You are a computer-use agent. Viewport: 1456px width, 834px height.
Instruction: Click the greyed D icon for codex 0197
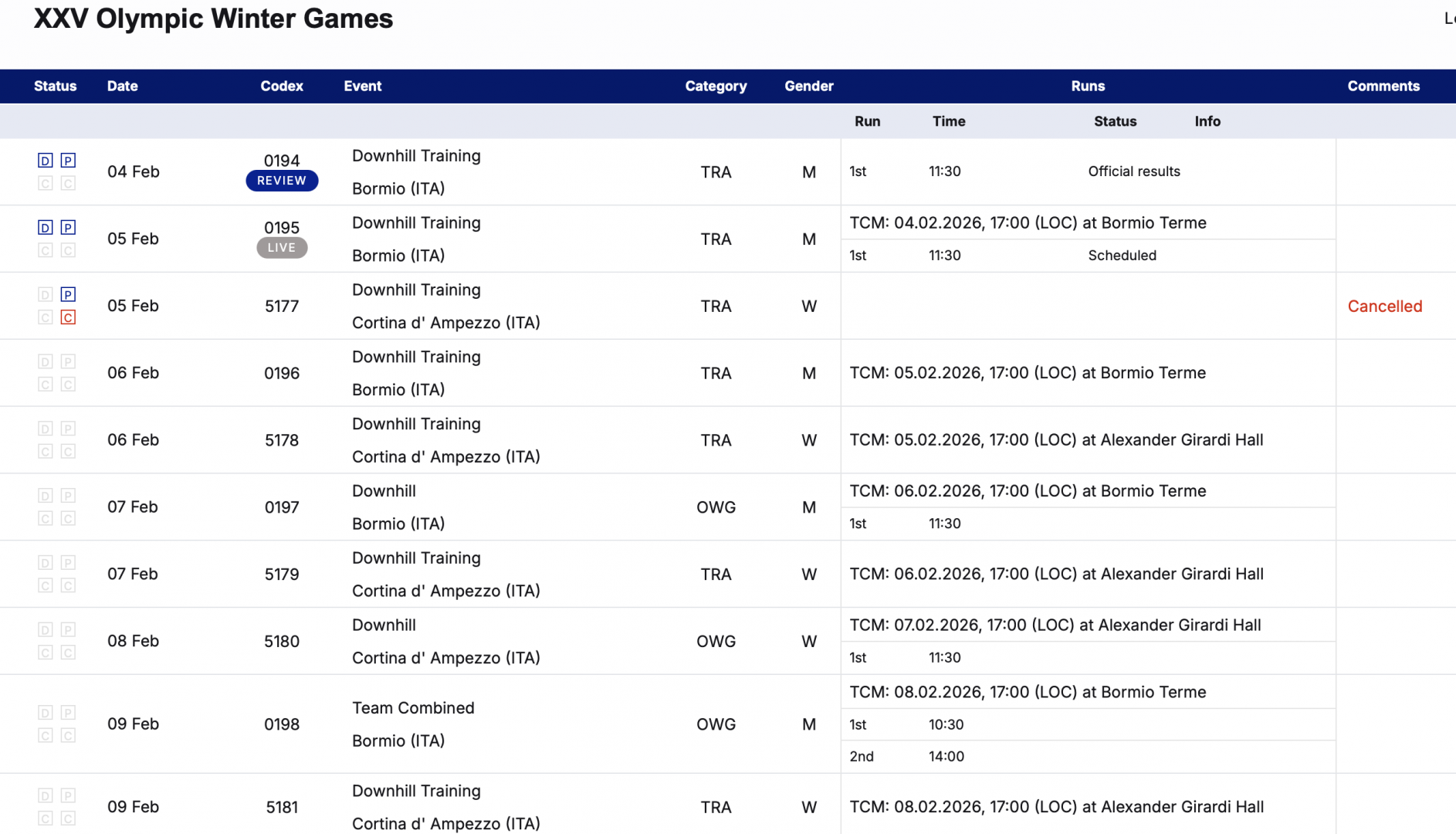point(46,496)
